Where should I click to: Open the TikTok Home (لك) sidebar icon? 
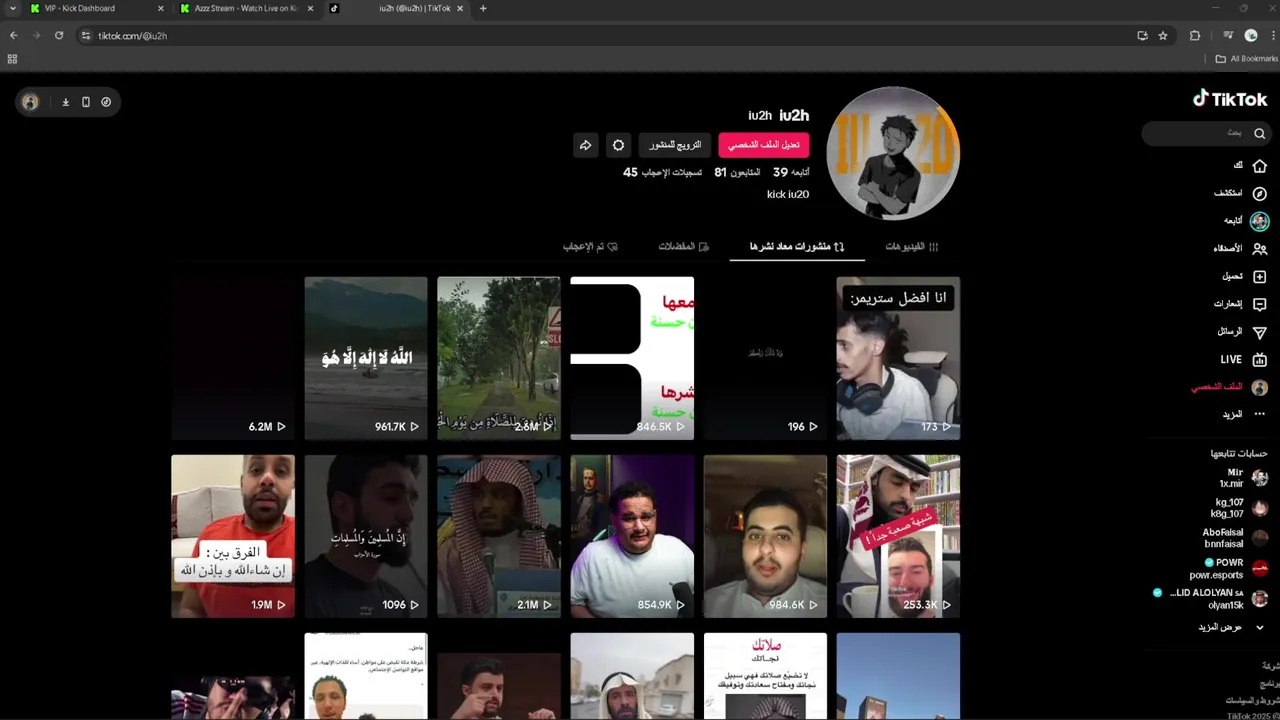(1259, 166)
